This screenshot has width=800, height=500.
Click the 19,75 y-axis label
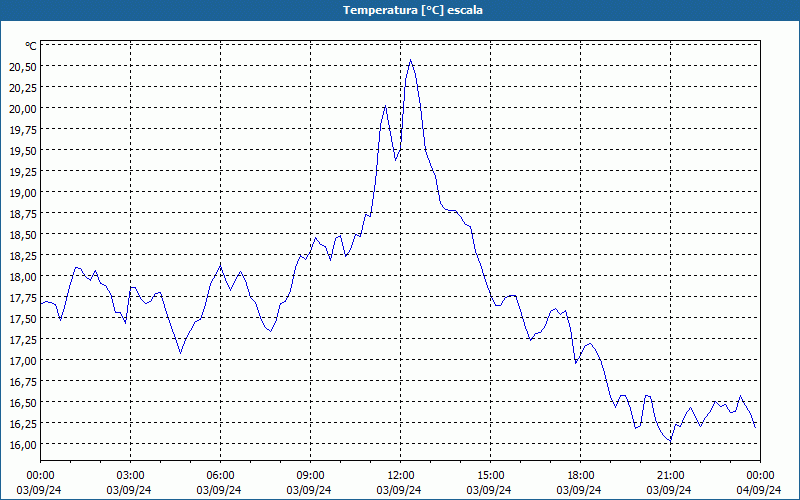pos(23,130)
